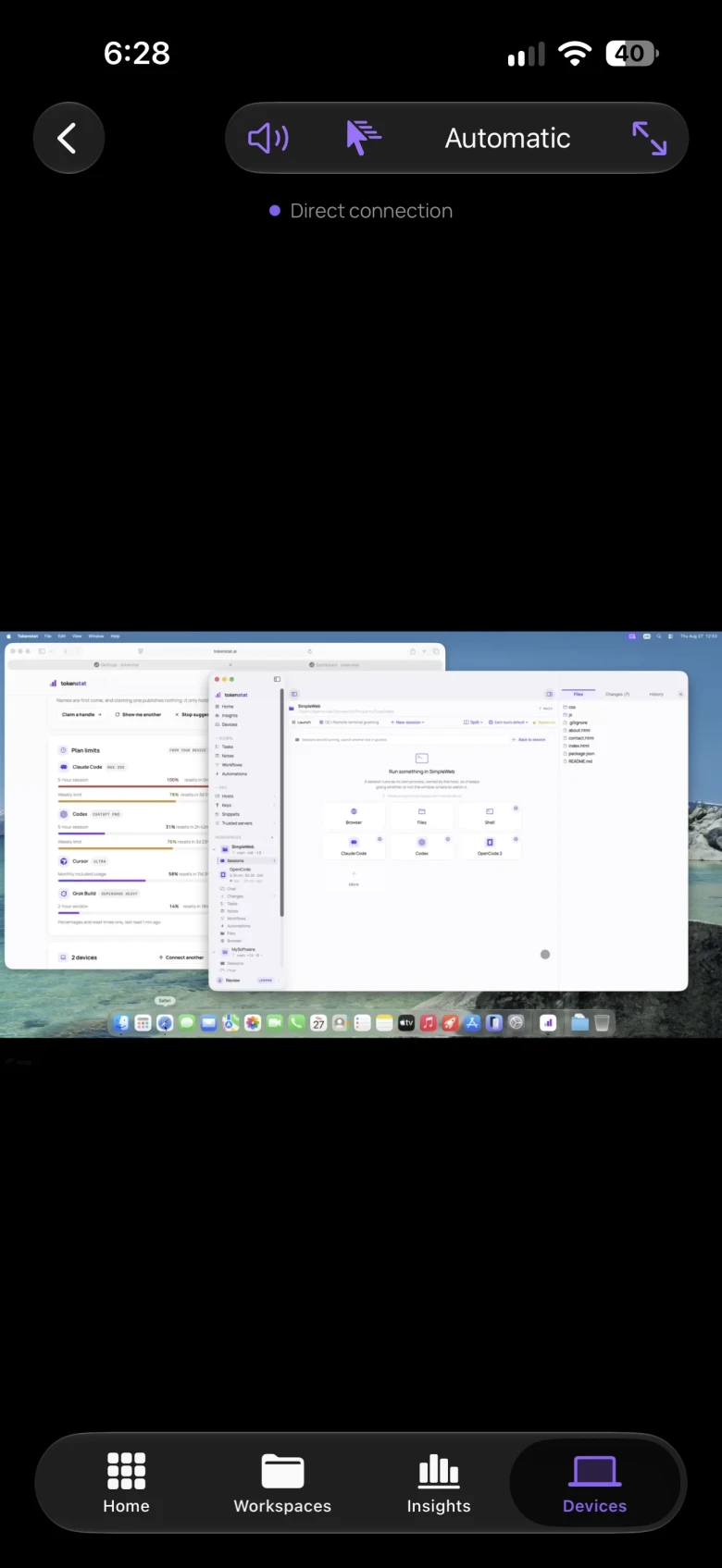Viewport: 722px width, 1568px height.
Task: Open the Automatic quality dropdown
Action: point(507,139)
